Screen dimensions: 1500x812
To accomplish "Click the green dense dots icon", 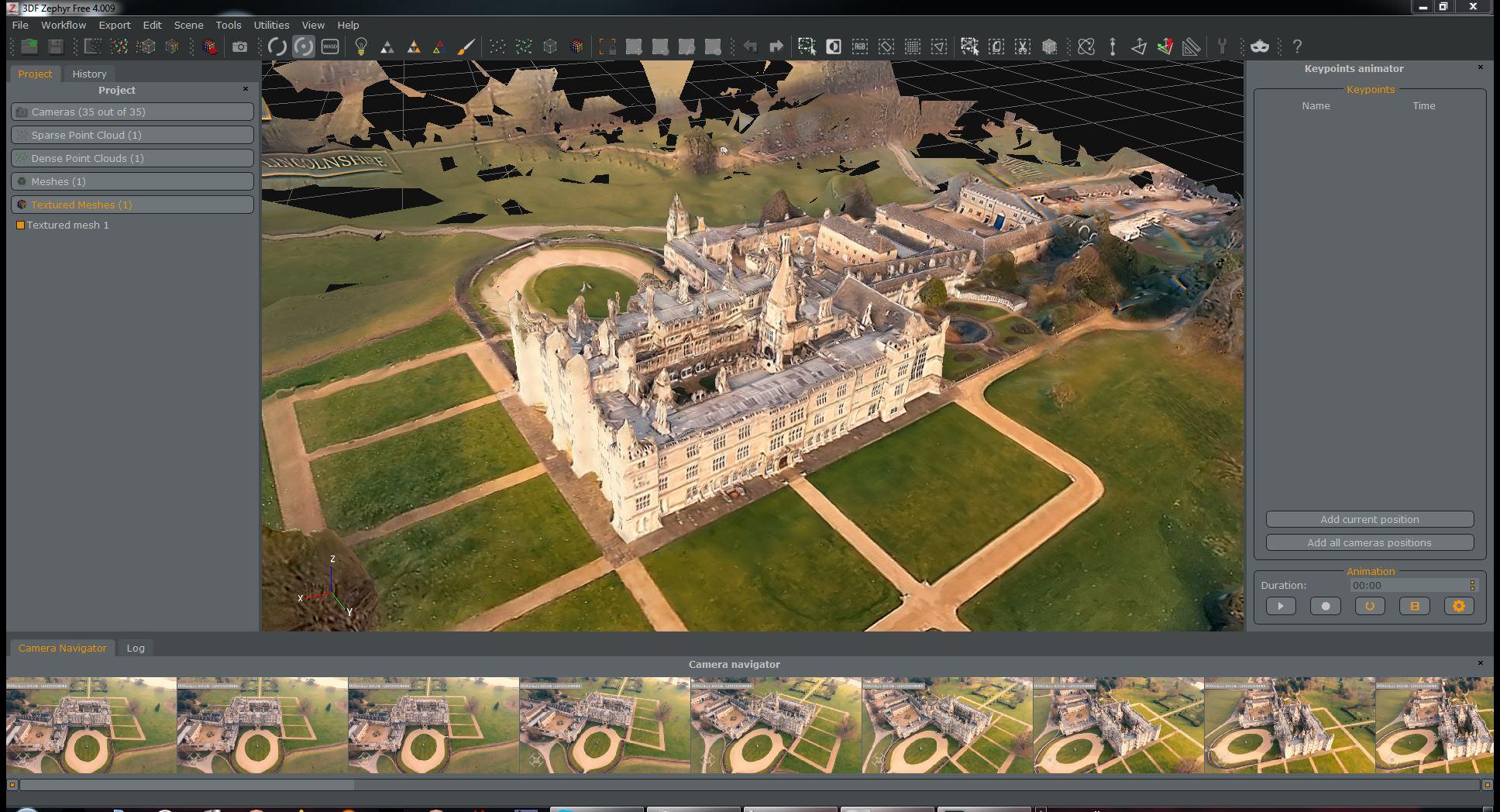I will point(524,46).
